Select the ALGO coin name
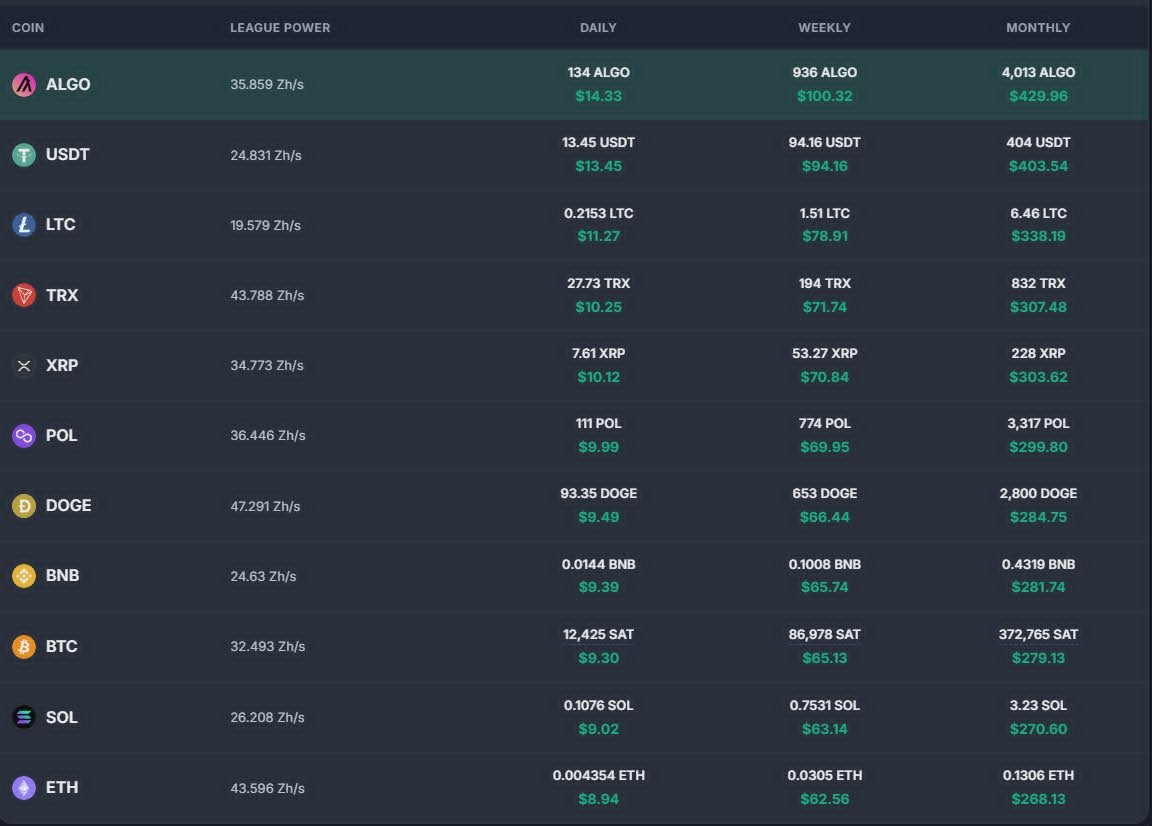 pos(68,85)
